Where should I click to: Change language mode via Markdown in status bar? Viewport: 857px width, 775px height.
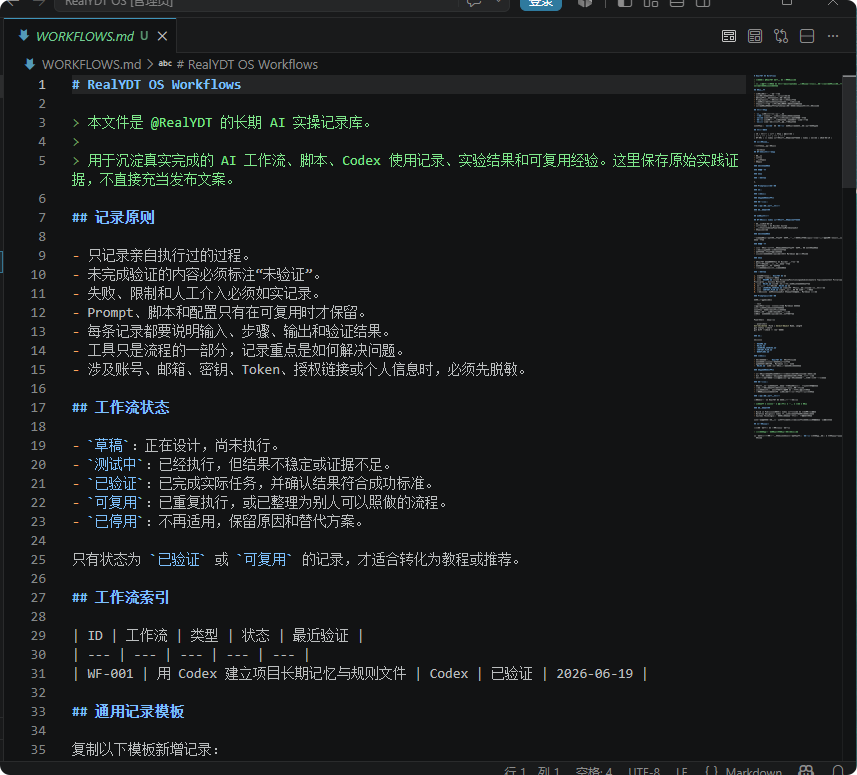753,771
